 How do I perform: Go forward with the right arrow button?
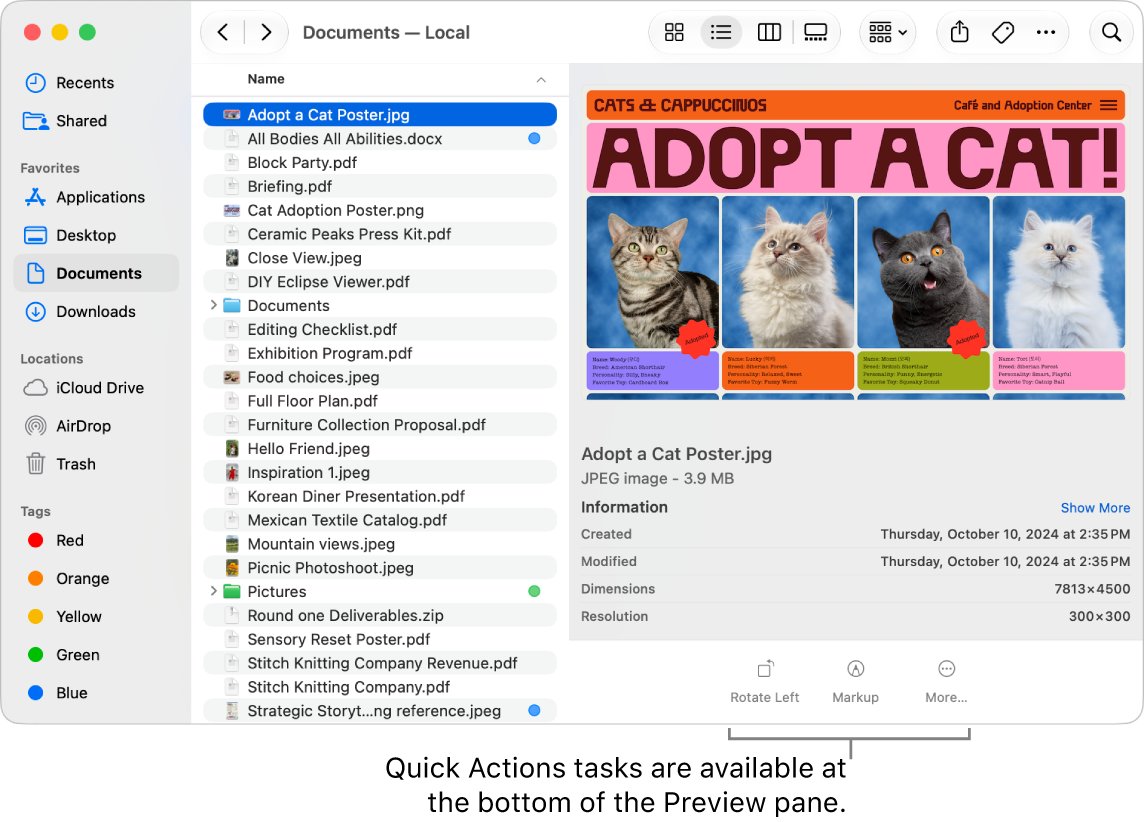click(266, 32)
